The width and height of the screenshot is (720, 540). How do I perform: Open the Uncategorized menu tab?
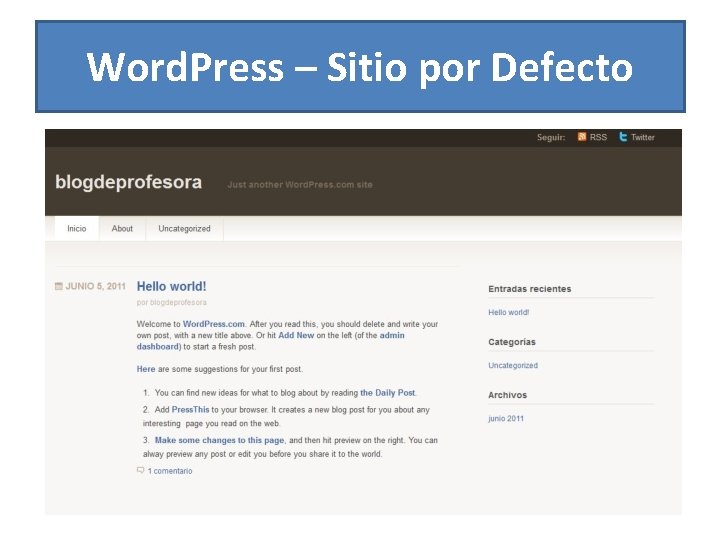click(x=184, y=228)
